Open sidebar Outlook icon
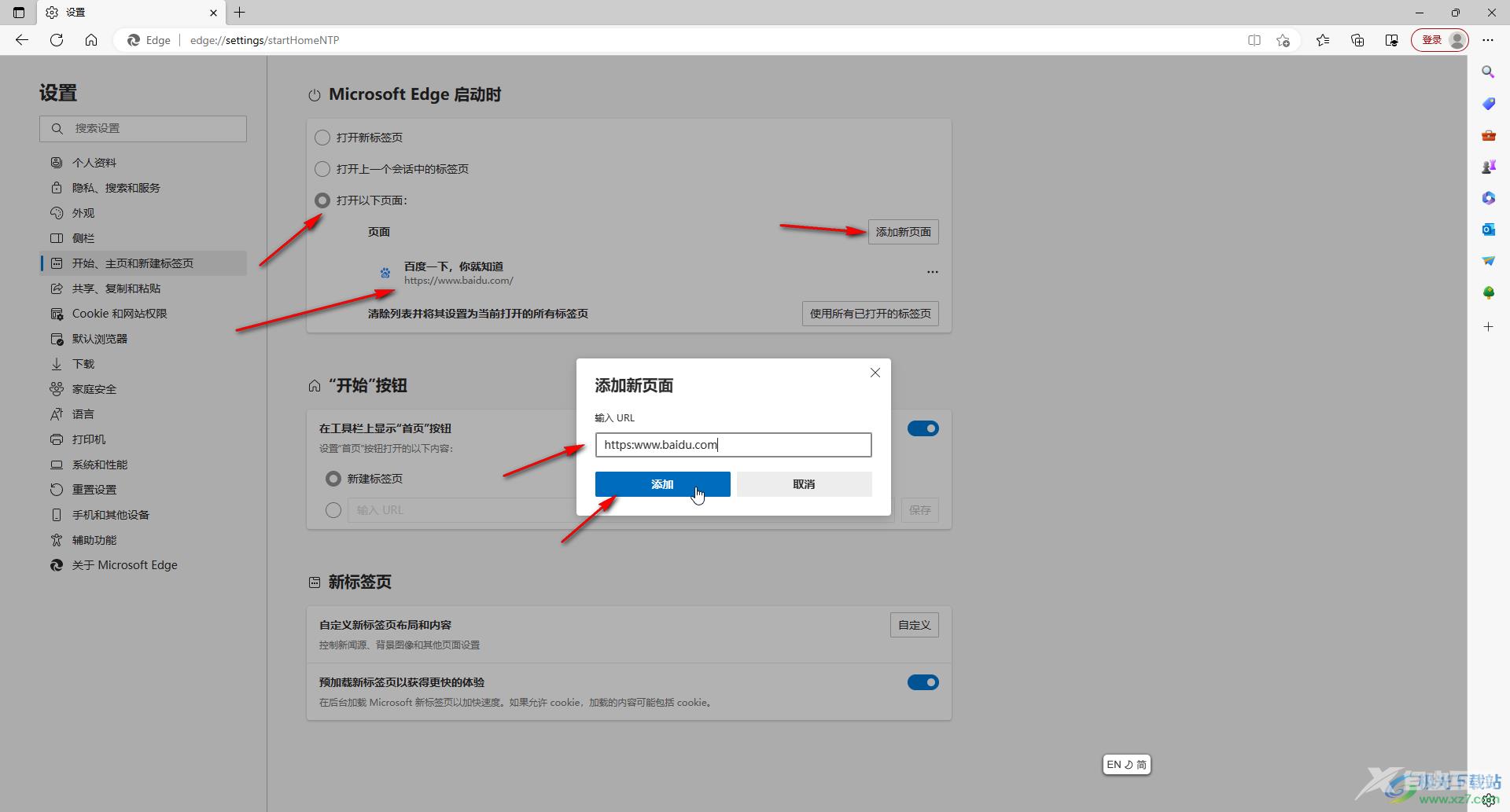The height and width of the screenshot is (812, 1510). [x=1488, y=230]
